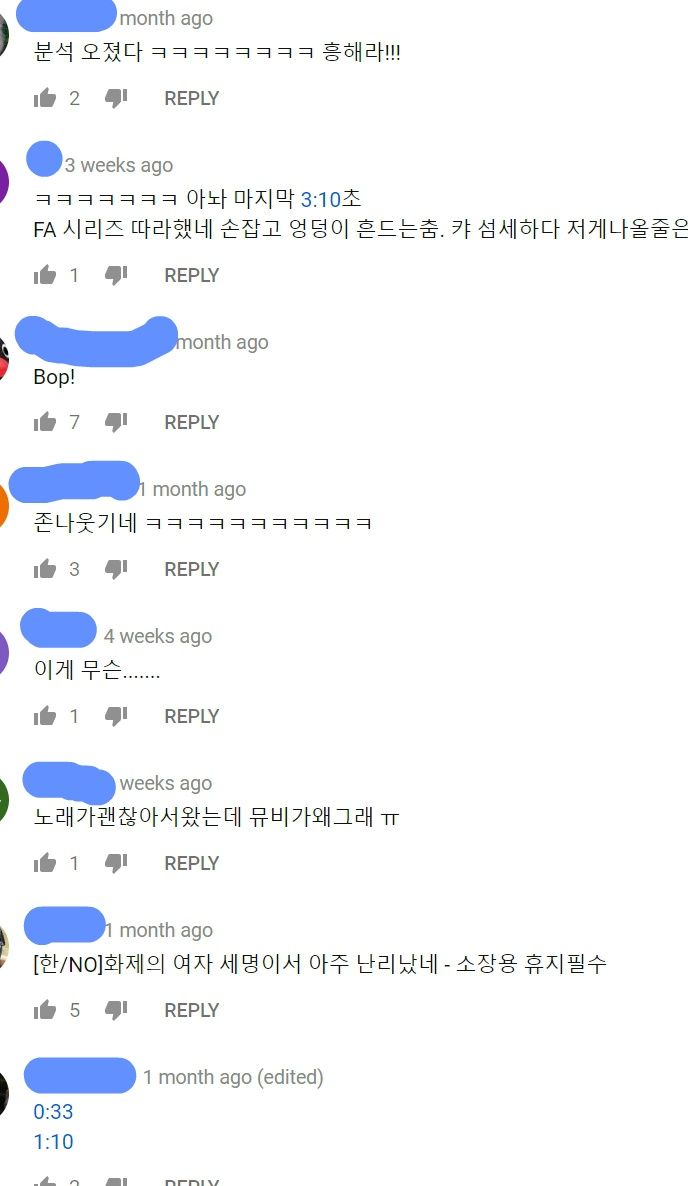688x1186 pixels.
Task: Thumbs down the [한/NO]화제의 comment
Action: tap(116, 1010)
